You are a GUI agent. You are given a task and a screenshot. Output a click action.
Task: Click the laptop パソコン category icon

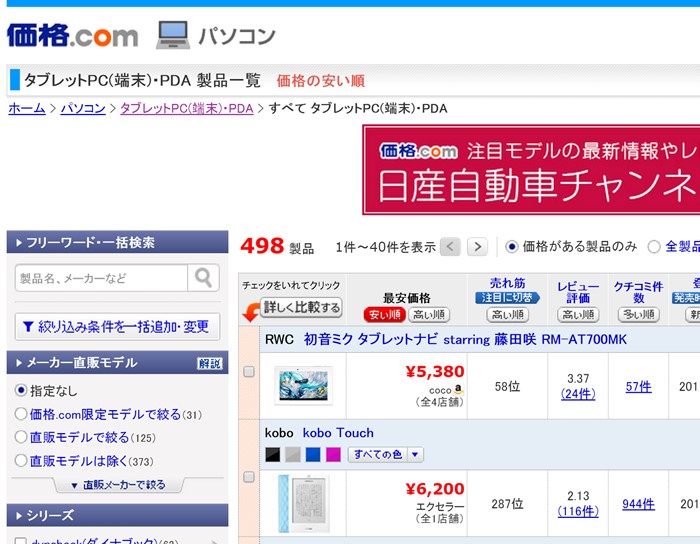172,35
